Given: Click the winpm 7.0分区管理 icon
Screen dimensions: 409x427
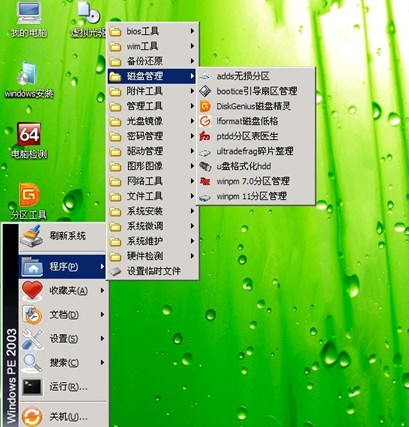Looking at the screenshot, I should pyautogui.click(x=205, y=181).
